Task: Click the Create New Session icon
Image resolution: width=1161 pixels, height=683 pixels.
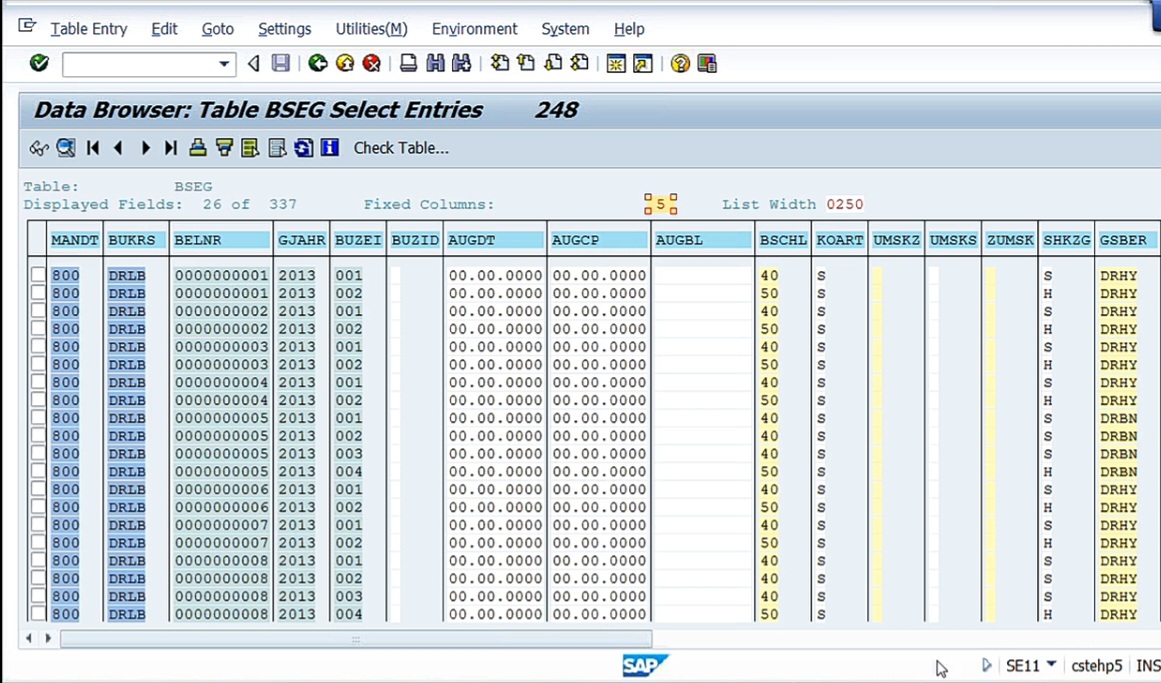Action: pos(615,64)
